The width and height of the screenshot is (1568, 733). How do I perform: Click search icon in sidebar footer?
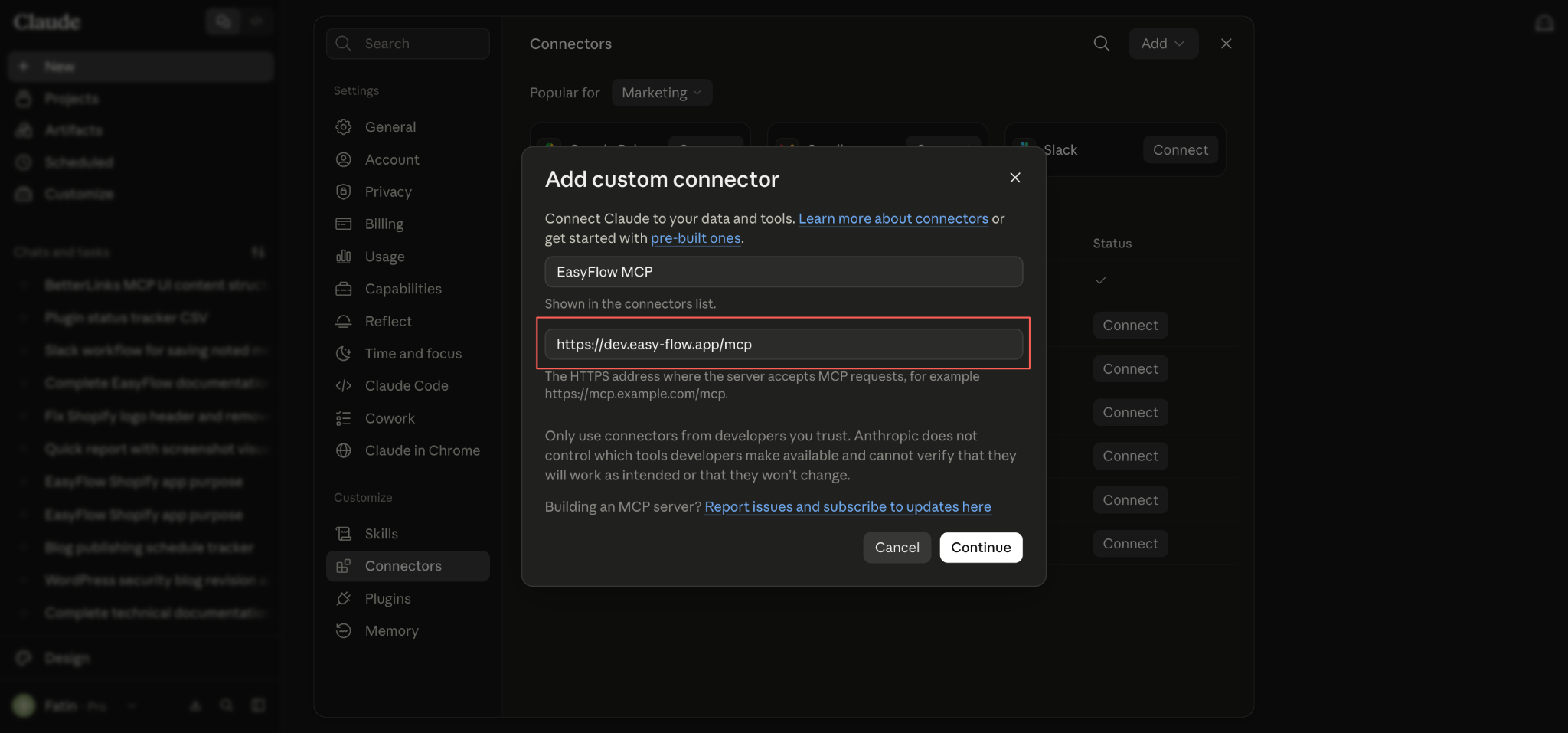point(227,705)
